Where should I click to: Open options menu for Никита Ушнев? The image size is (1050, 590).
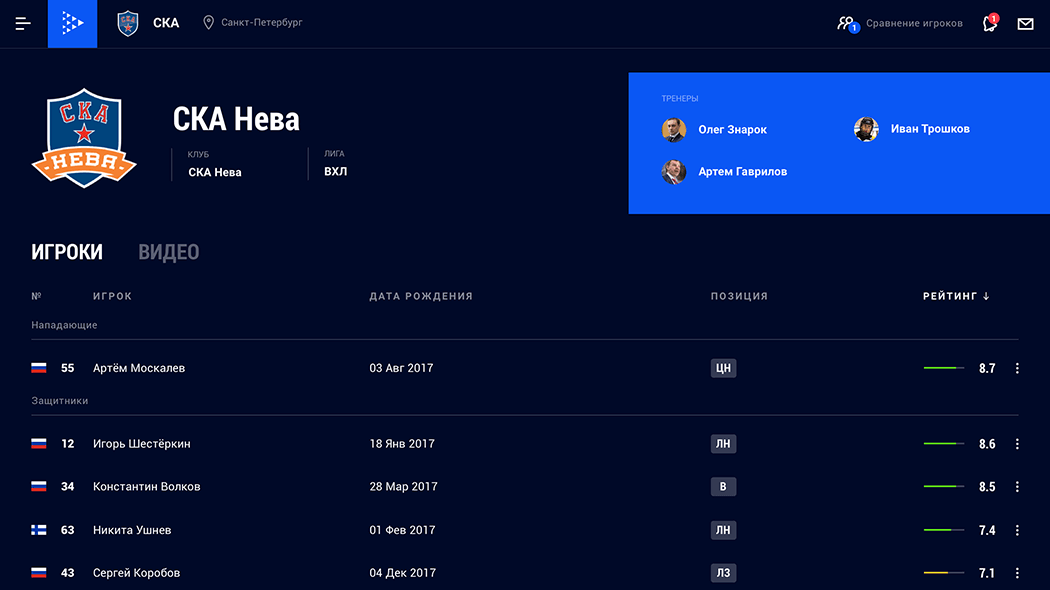[x=1017, y=530]
